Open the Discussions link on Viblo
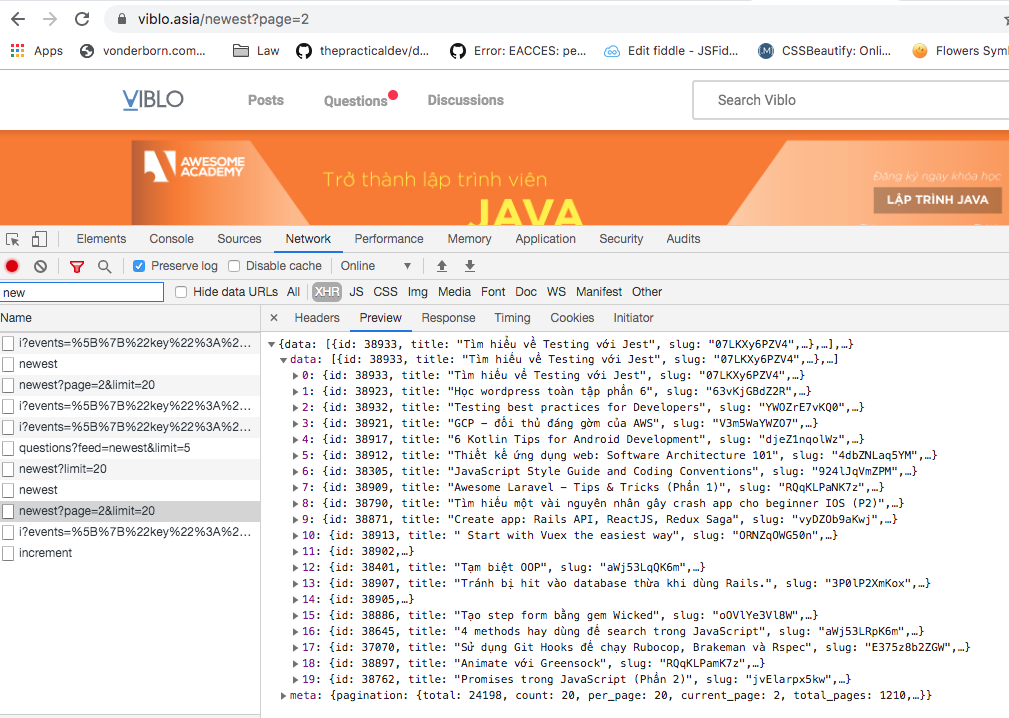 tap(466, 100)
